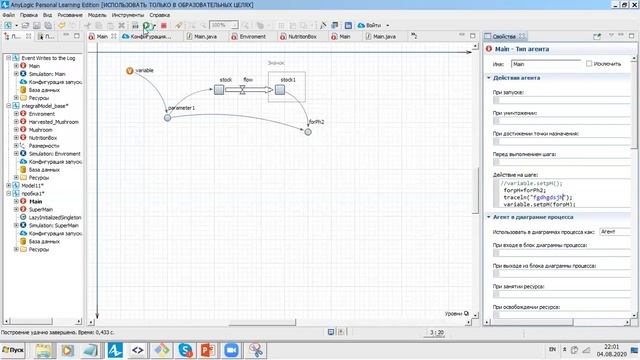Collapse the Агент в диаграмме процесса section
The height and width of the screenshot is (360, 640).
click(x=489, y=217)
